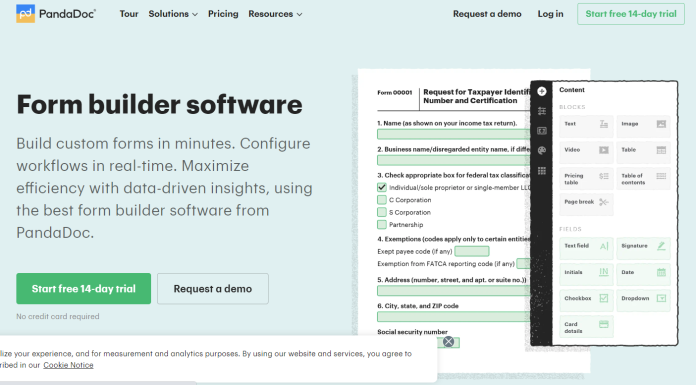Image resolution: width=696 pixels, height=385 pixels.
Task: Check the C Corporation checkbox
Action: [382, 200]
